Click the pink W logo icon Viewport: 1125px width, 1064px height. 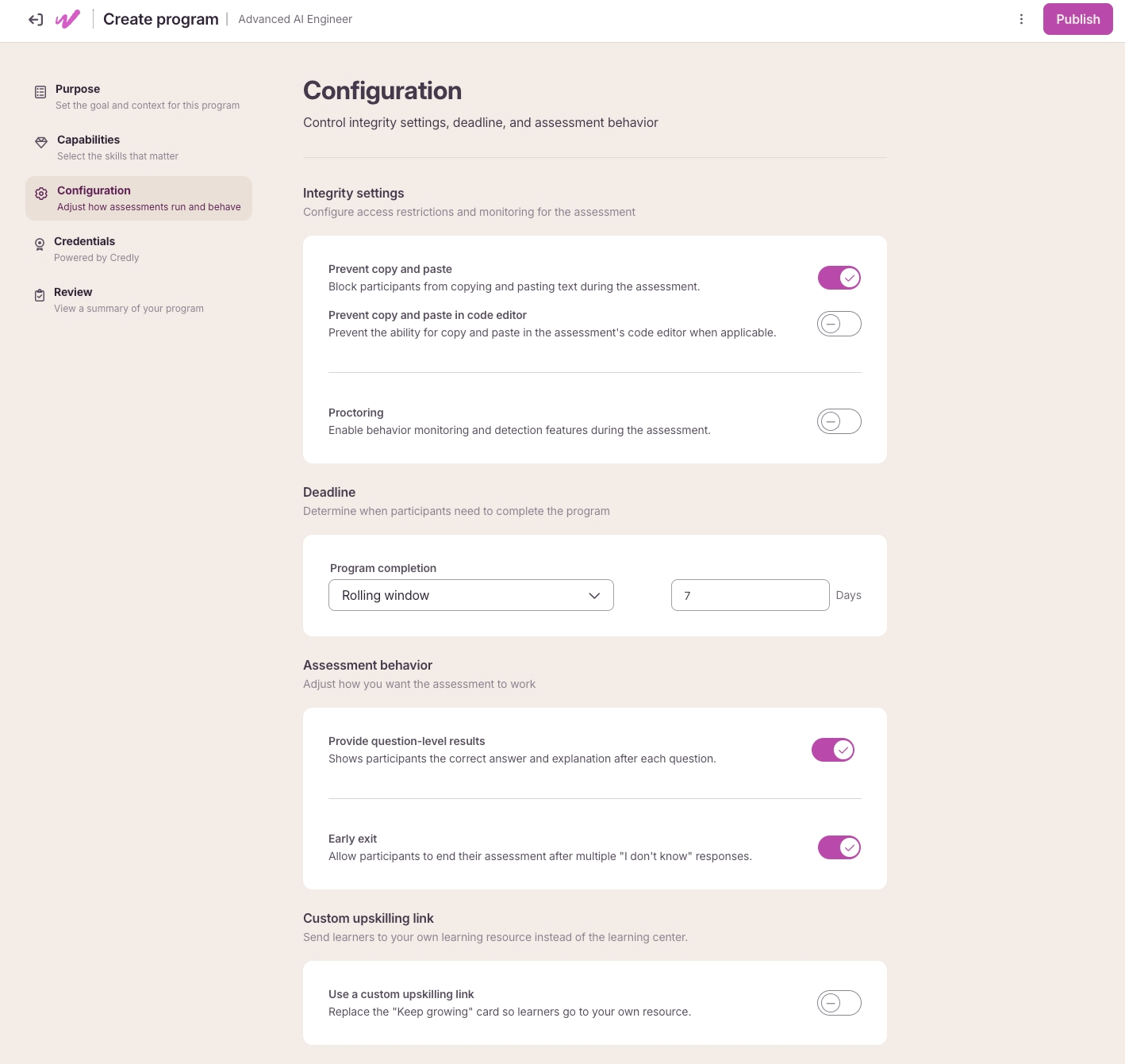click(67, 19)
